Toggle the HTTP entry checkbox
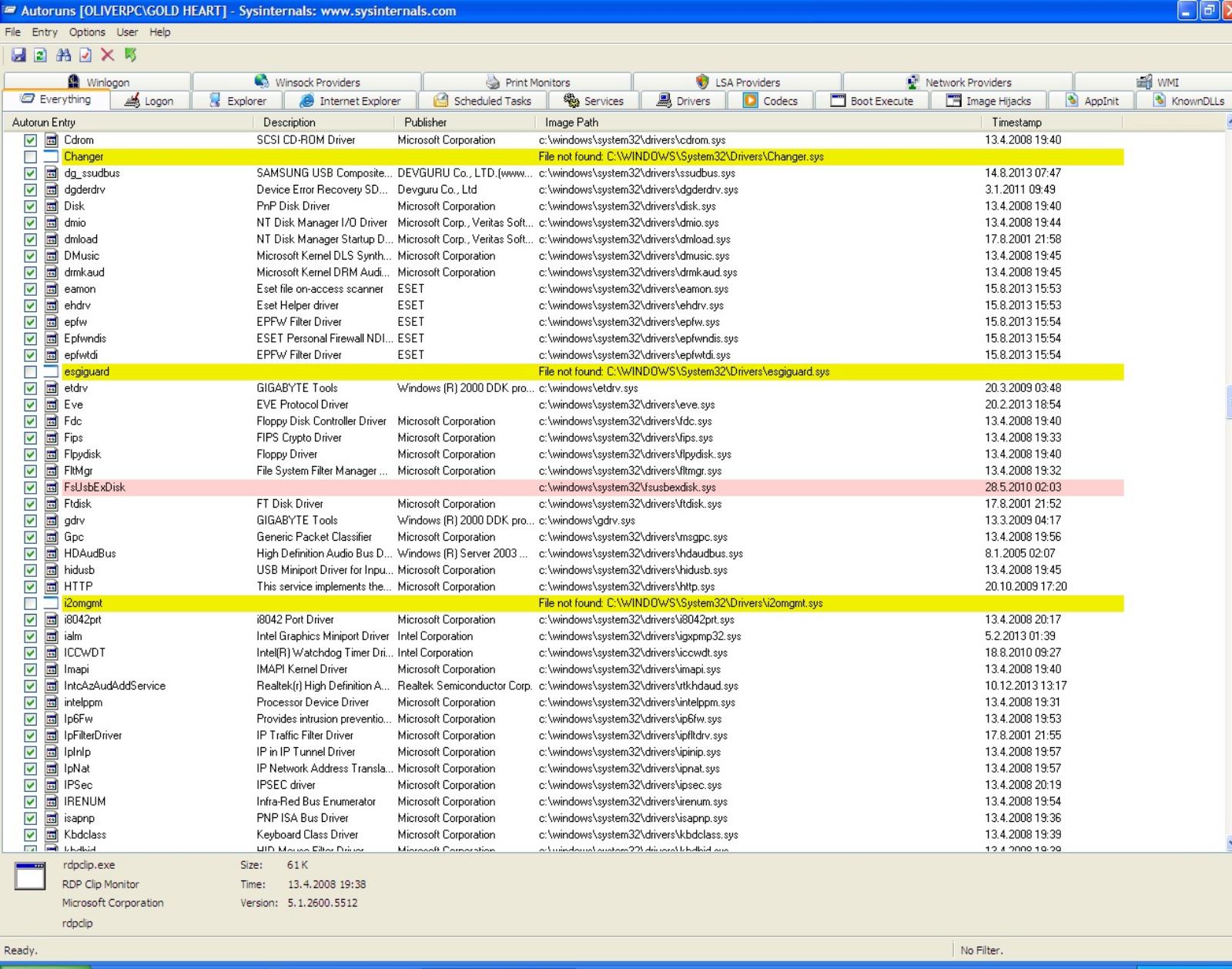Image resolution: width=1232 pixels, height=969 pixels. point(30,587)
